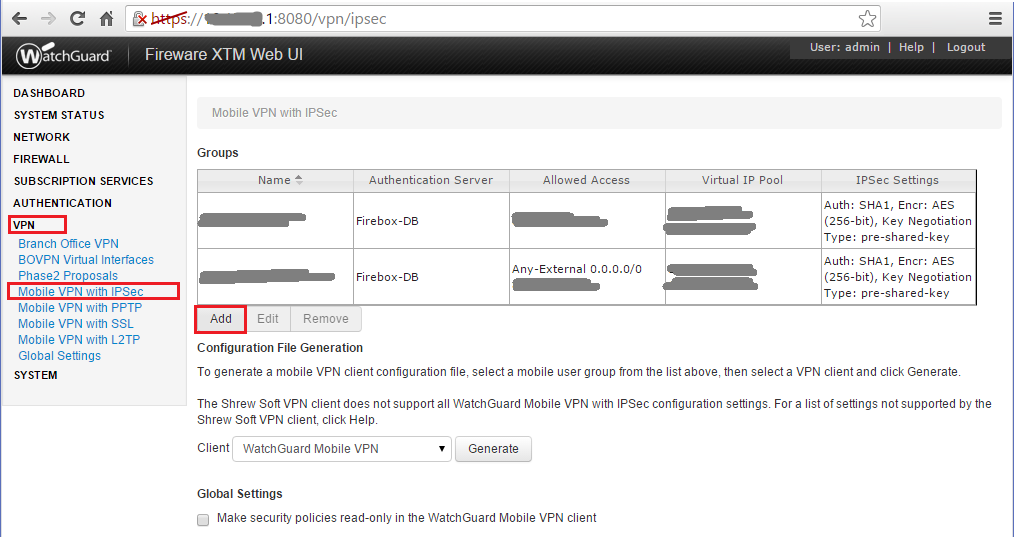Add a new Mobile VPN group
Viewport: 1014px width, 537px height.
(221, 319)
